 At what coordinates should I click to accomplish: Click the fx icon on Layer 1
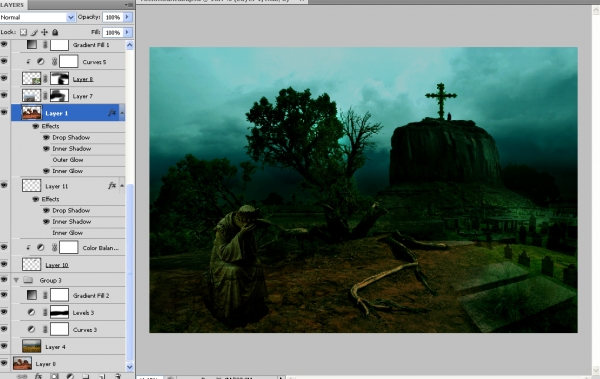coord(112,113)
